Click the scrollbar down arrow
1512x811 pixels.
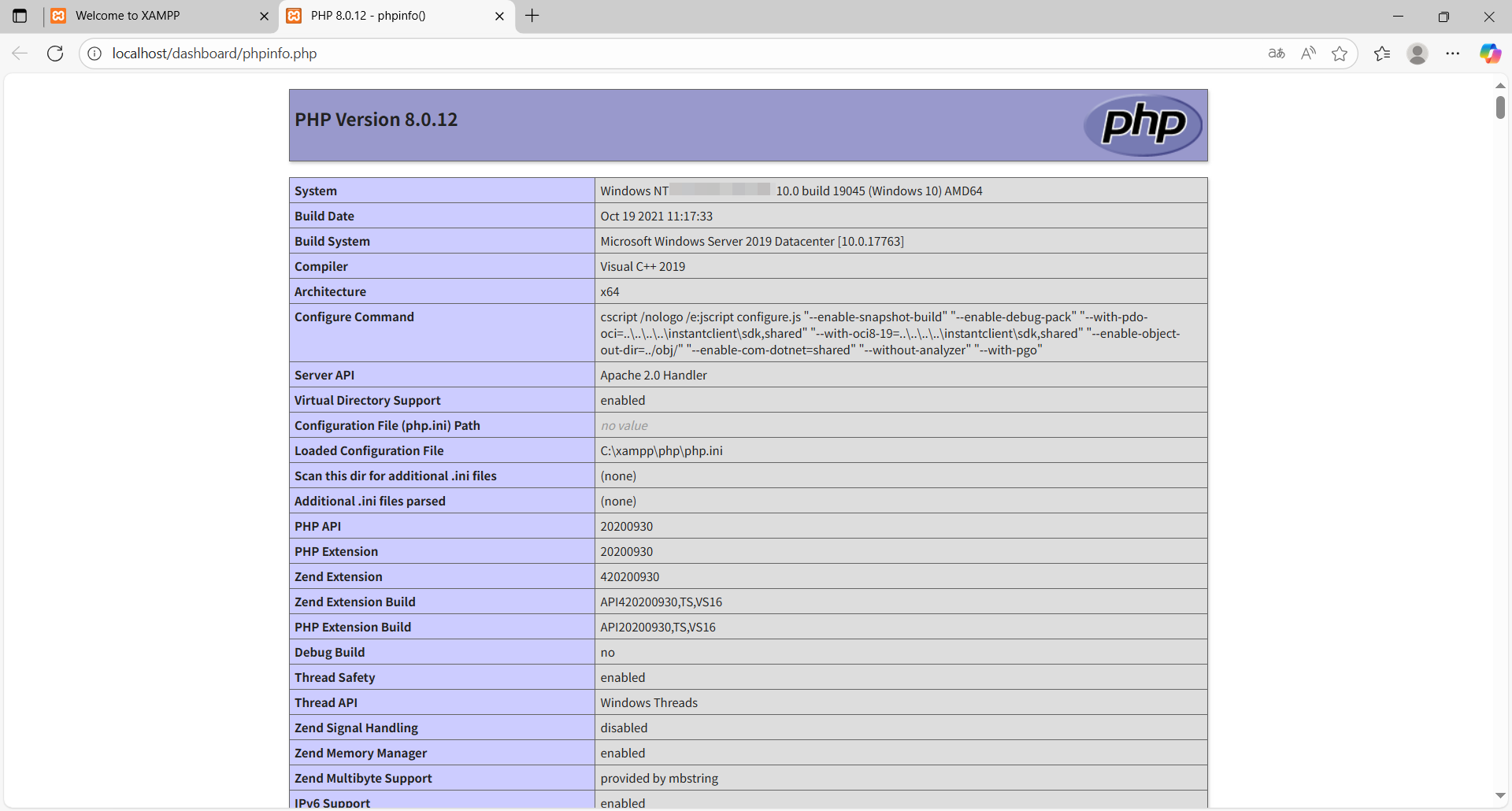[x=1500, y=796]
